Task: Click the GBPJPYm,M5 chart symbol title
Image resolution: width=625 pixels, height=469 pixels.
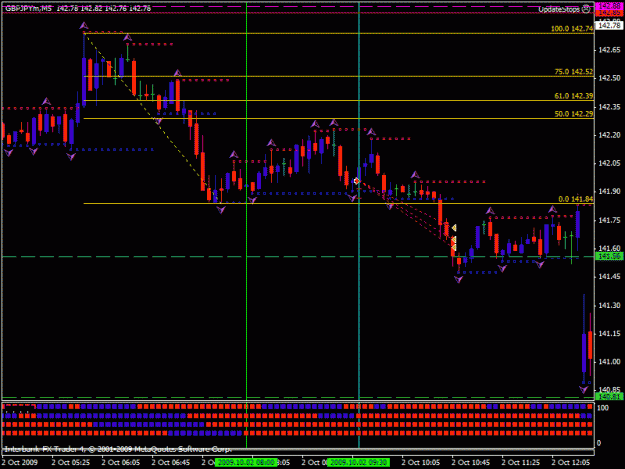Action: pos(28,8)
